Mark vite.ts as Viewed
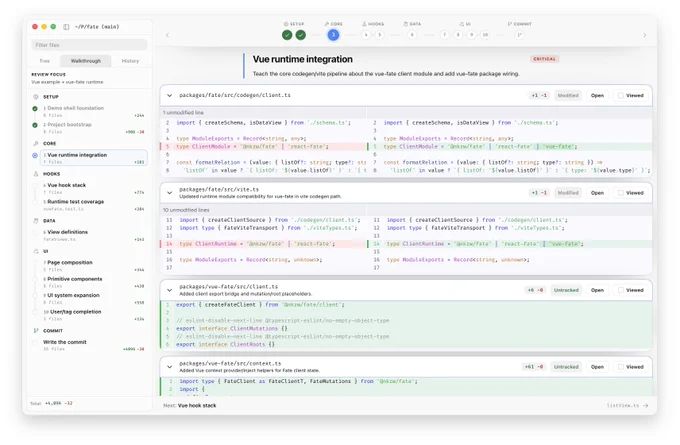The width and height of the screenshot is (680, 445). tap(631, 193)
